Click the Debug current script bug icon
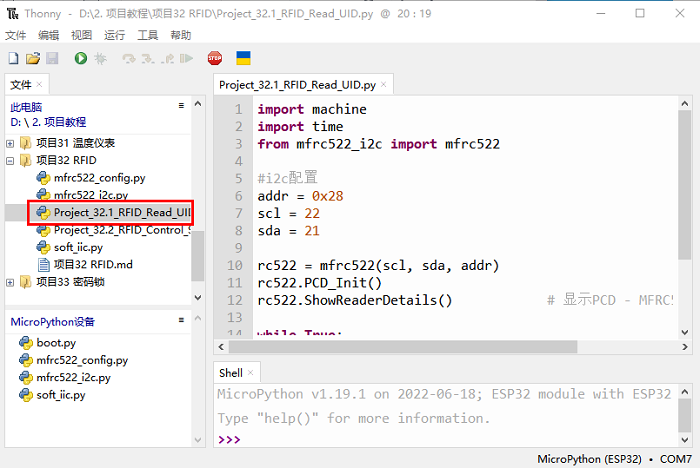This screenshot has width=700, height=468. coord(100,60)
